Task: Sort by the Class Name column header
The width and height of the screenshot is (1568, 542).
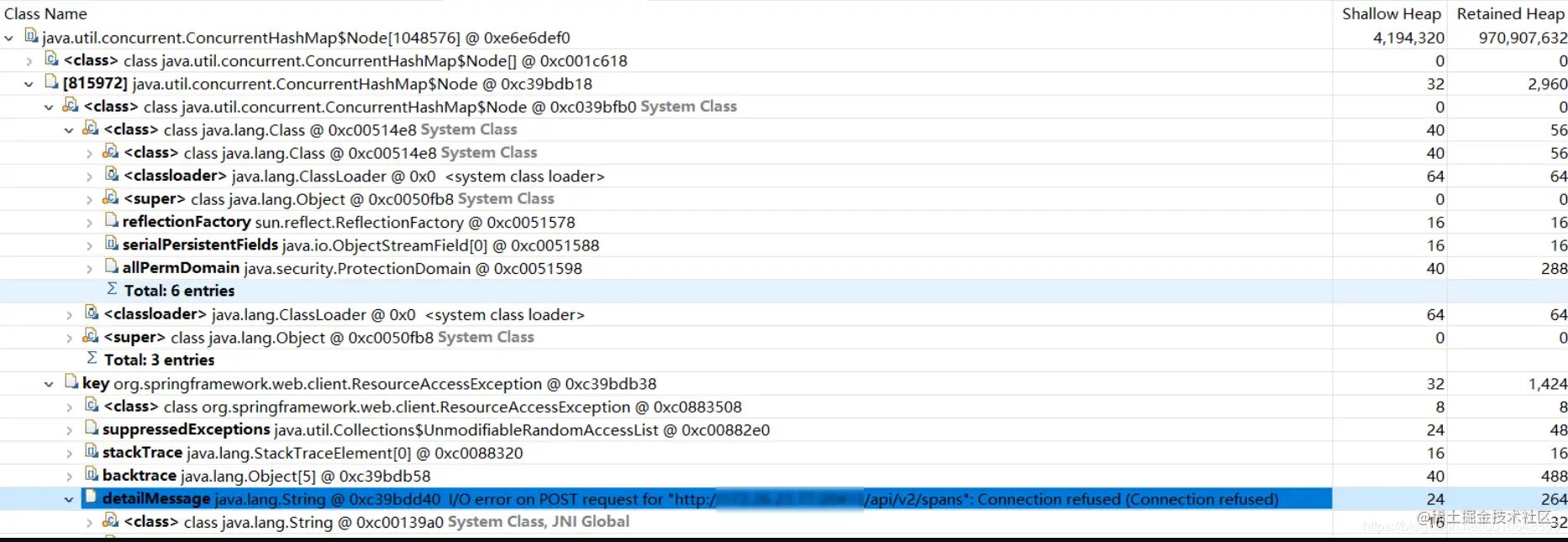Action: click(x=45, y=14)
